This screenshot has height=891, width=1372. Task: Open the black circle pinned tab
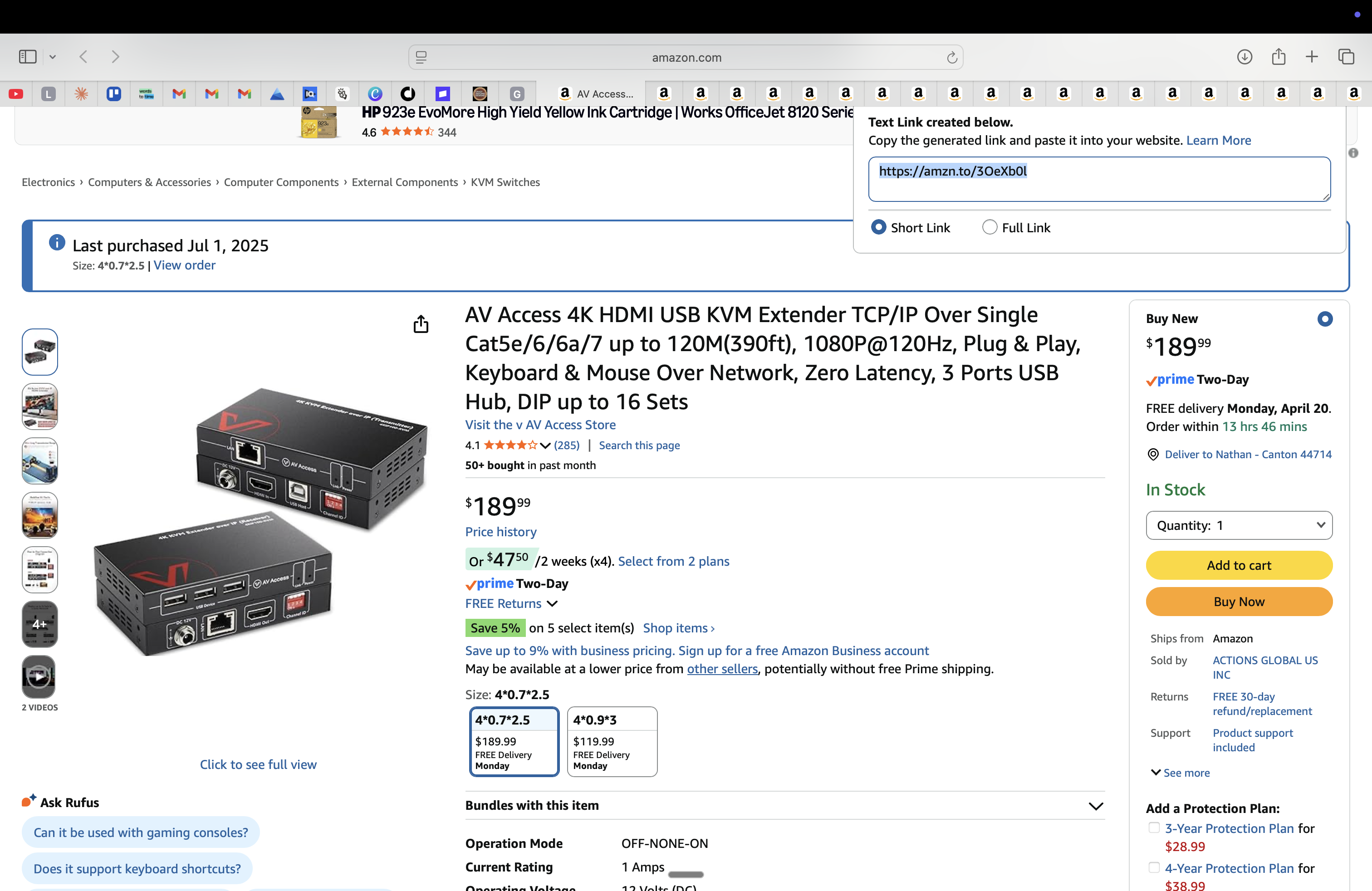pyautogui.click(x=407, y=93)
